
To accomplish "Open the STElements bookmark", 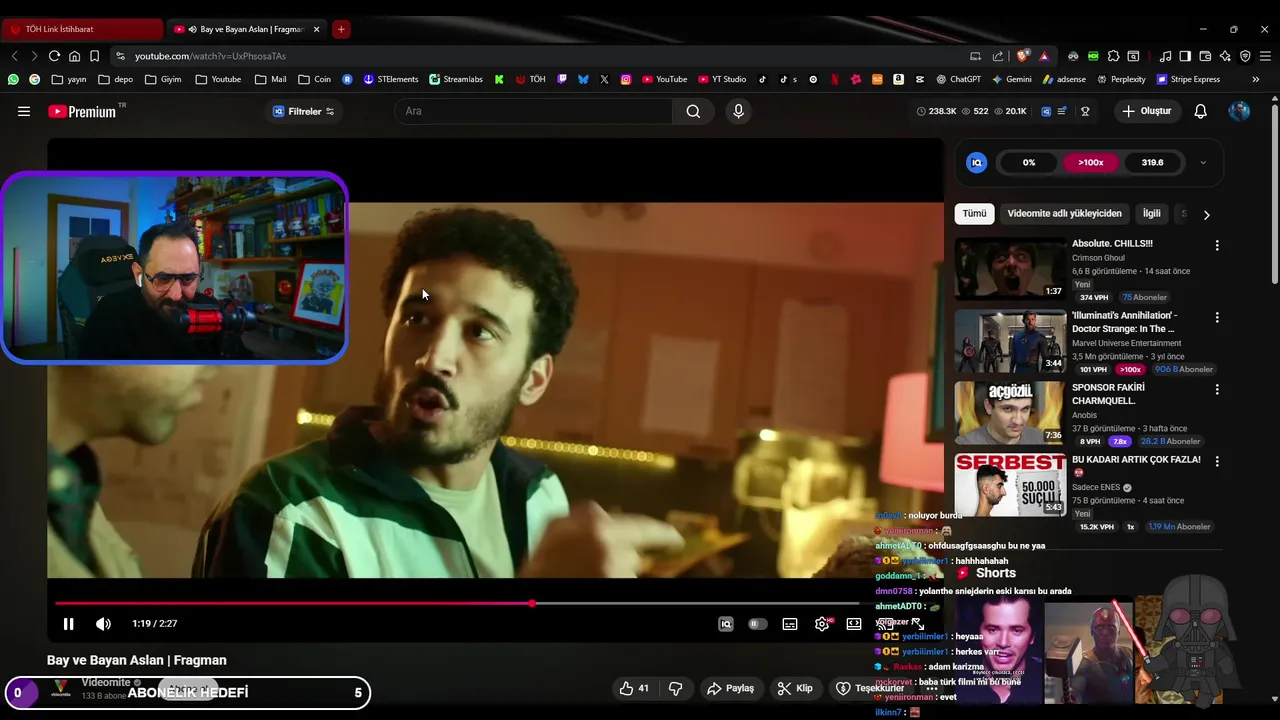I will point(390,79).
